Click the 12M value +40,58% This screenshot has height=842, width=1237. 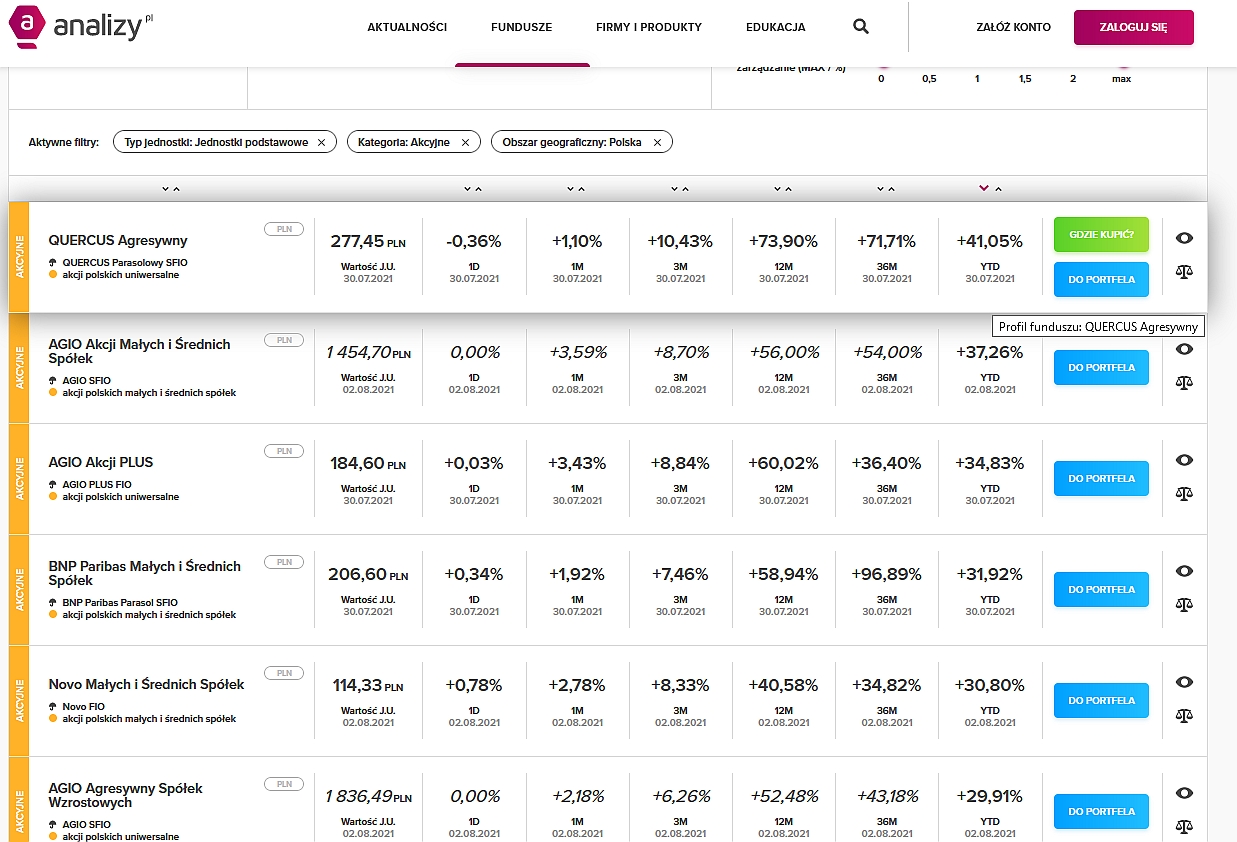783,685
